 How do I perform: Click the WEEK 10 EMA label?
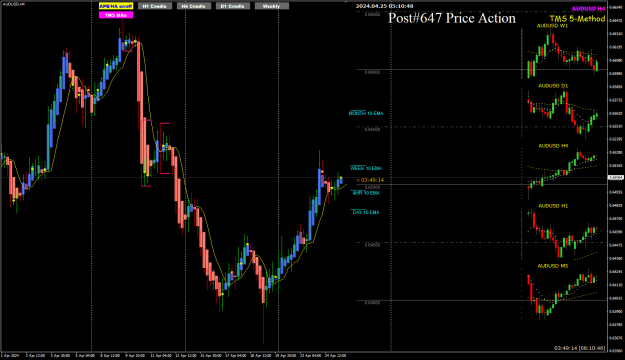(366, 168)
